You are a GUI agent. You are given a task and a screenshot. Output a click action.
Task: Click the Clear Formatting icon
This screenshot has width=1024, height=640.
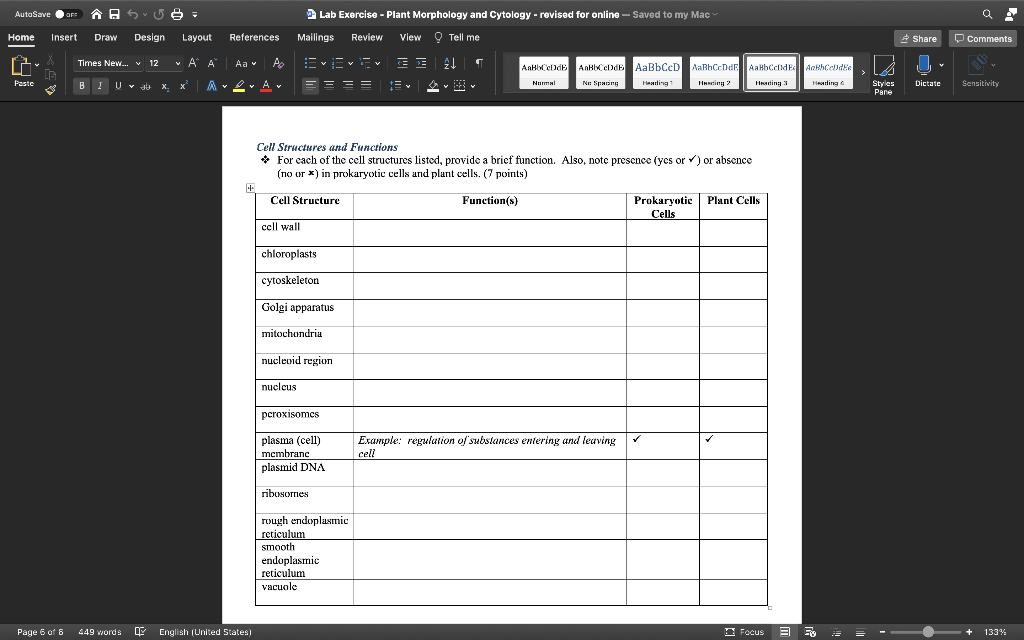click(277, 64)
